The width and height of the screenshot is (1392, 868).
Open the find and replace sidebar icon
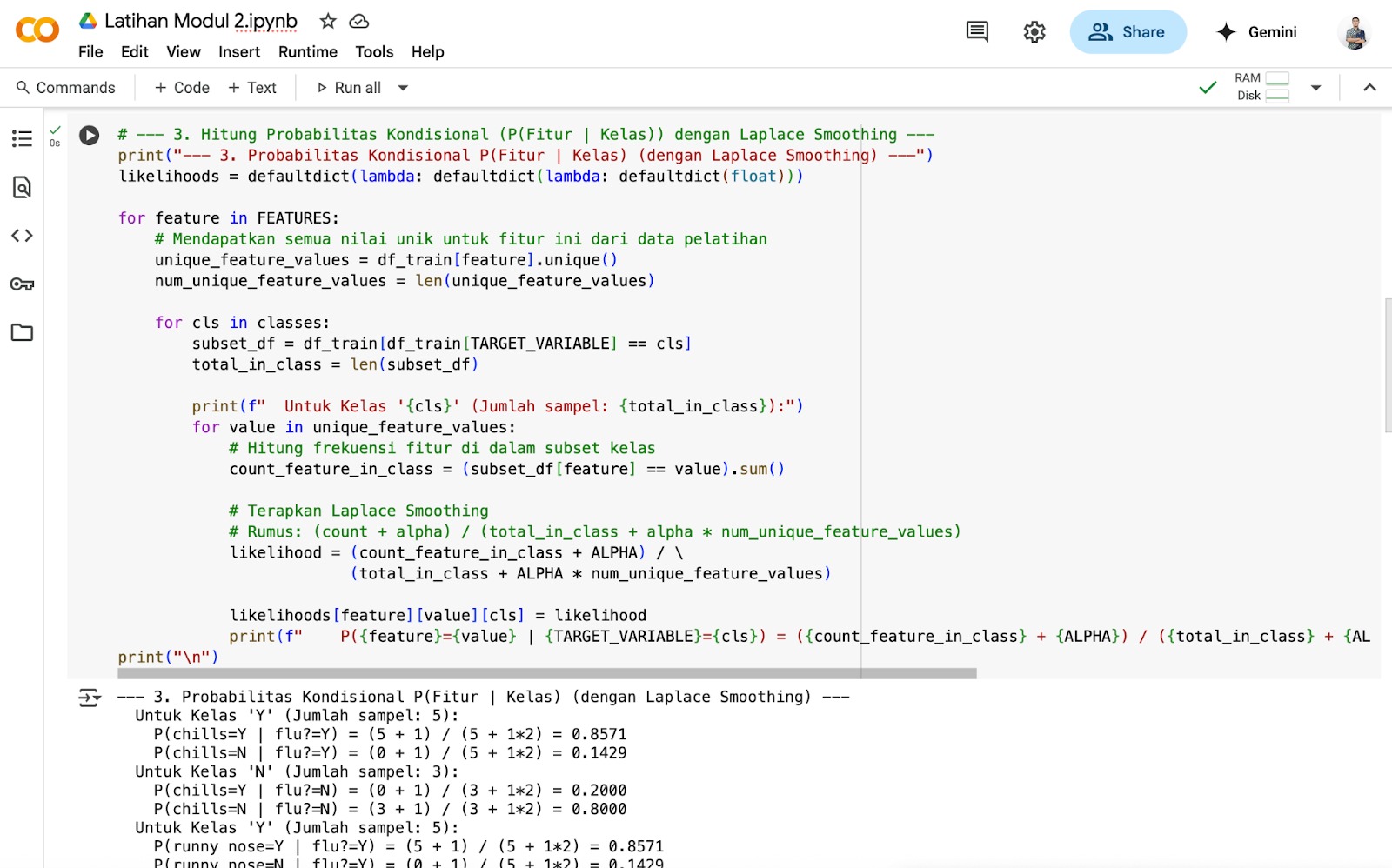point(22,187)
